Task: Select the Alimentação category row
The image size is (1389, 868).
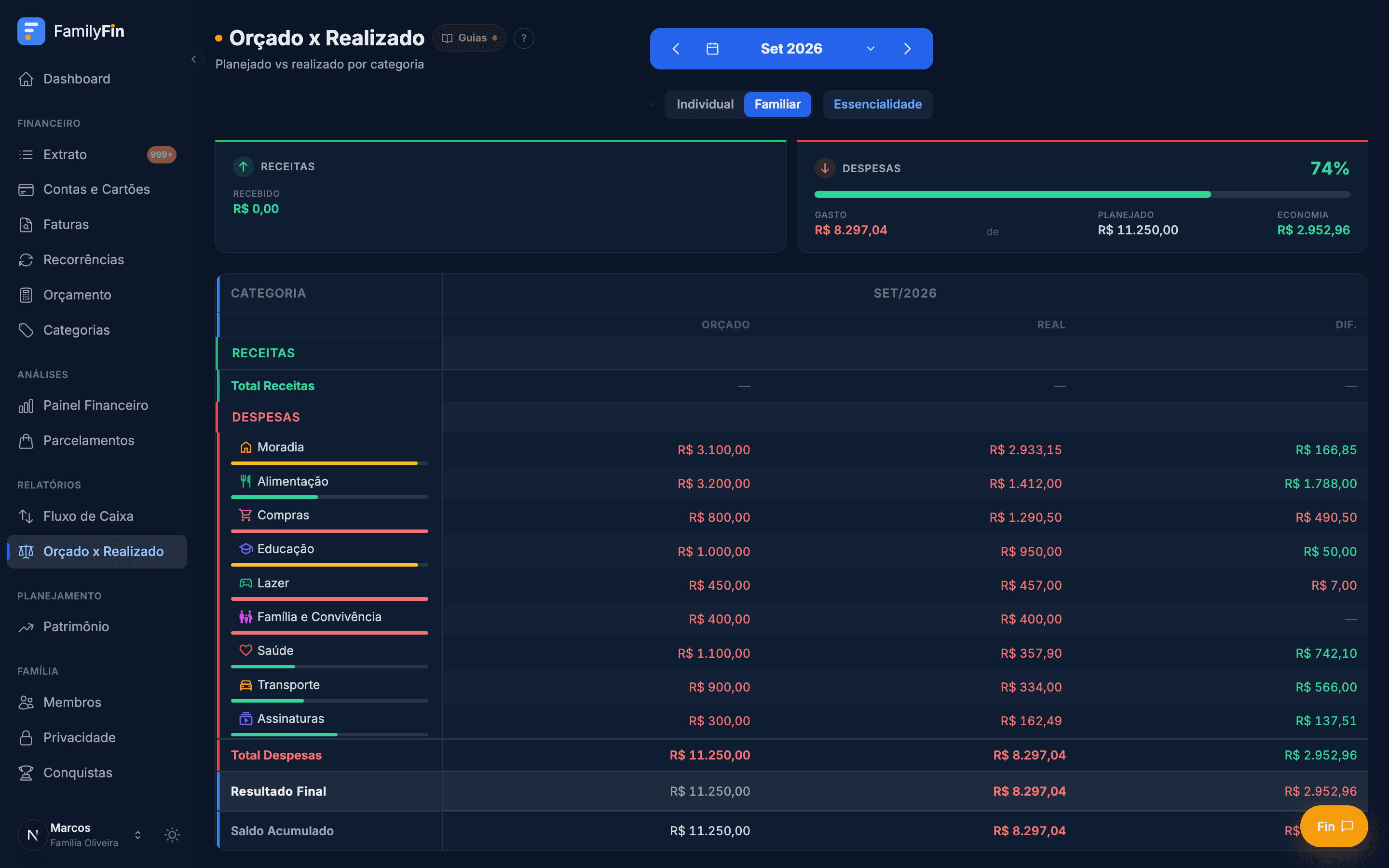Action: coord(792,483)
